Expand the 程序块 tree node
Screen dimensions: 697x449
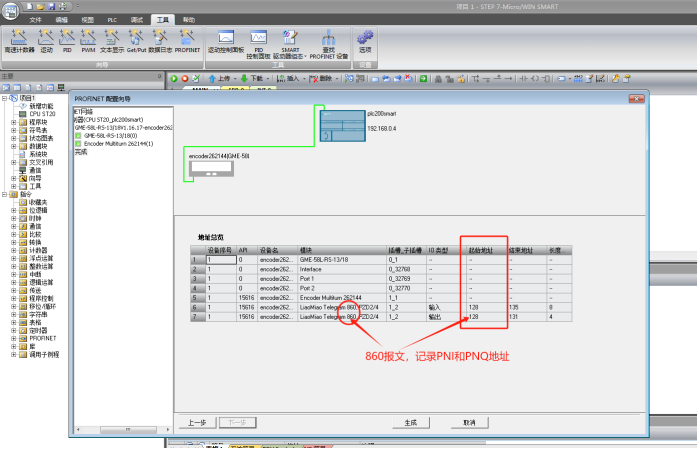13,122
